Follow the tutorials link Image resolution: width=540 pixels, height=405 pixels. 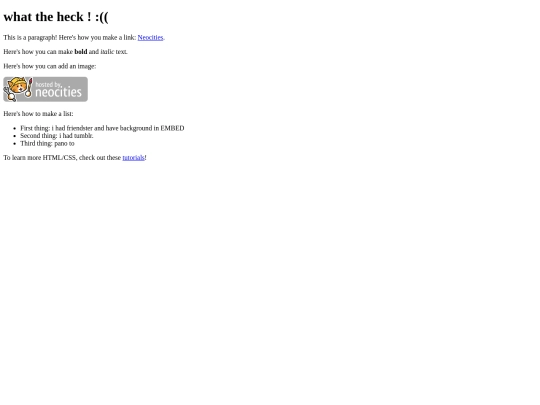tap(133, 158)
